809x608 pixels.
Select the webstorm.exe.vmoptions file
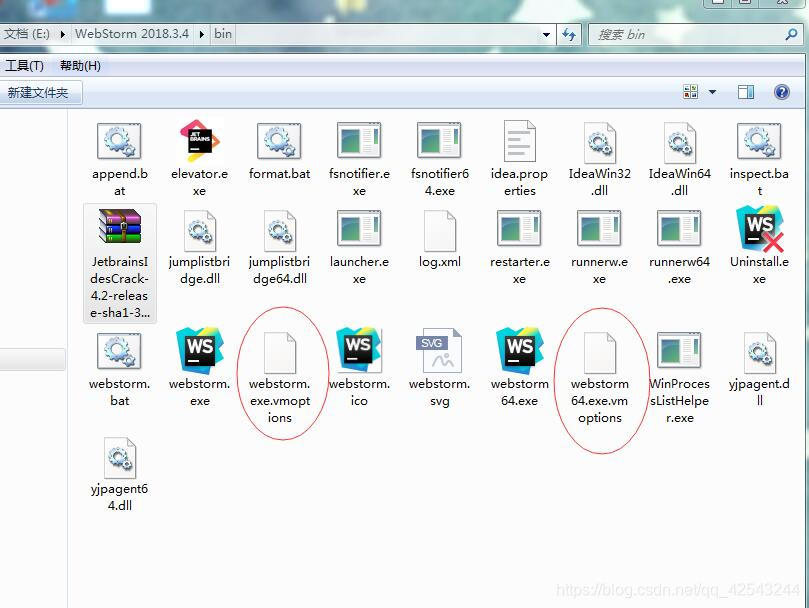(280, 378)
